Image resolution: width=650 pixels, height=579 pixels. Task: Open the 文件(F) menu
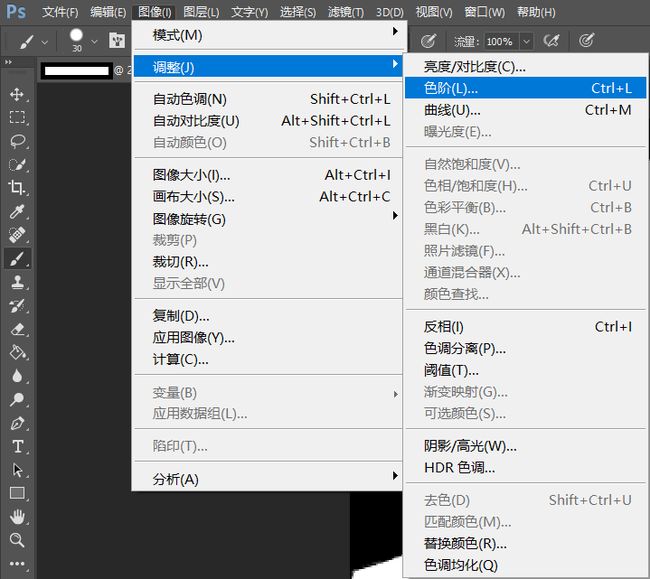pyautogui.click(x=60, y=12)
